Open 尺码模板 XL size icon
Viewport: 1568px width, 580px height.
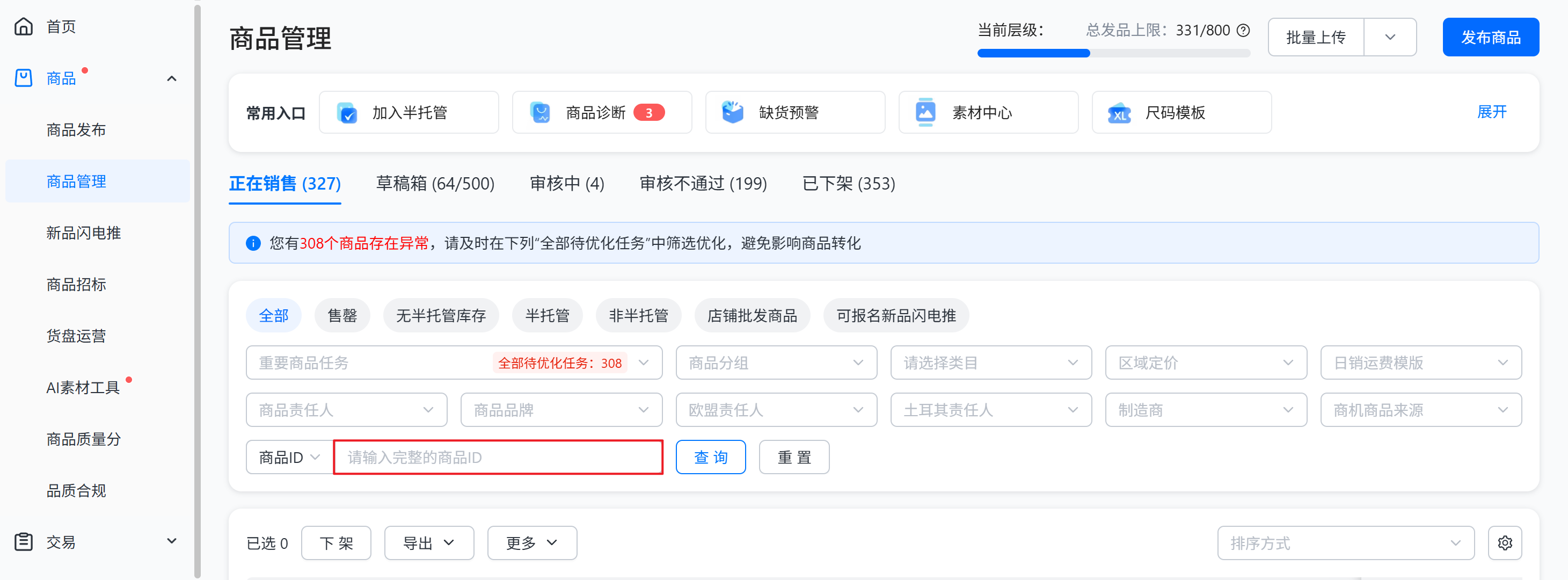click(x=1119, y=113)
